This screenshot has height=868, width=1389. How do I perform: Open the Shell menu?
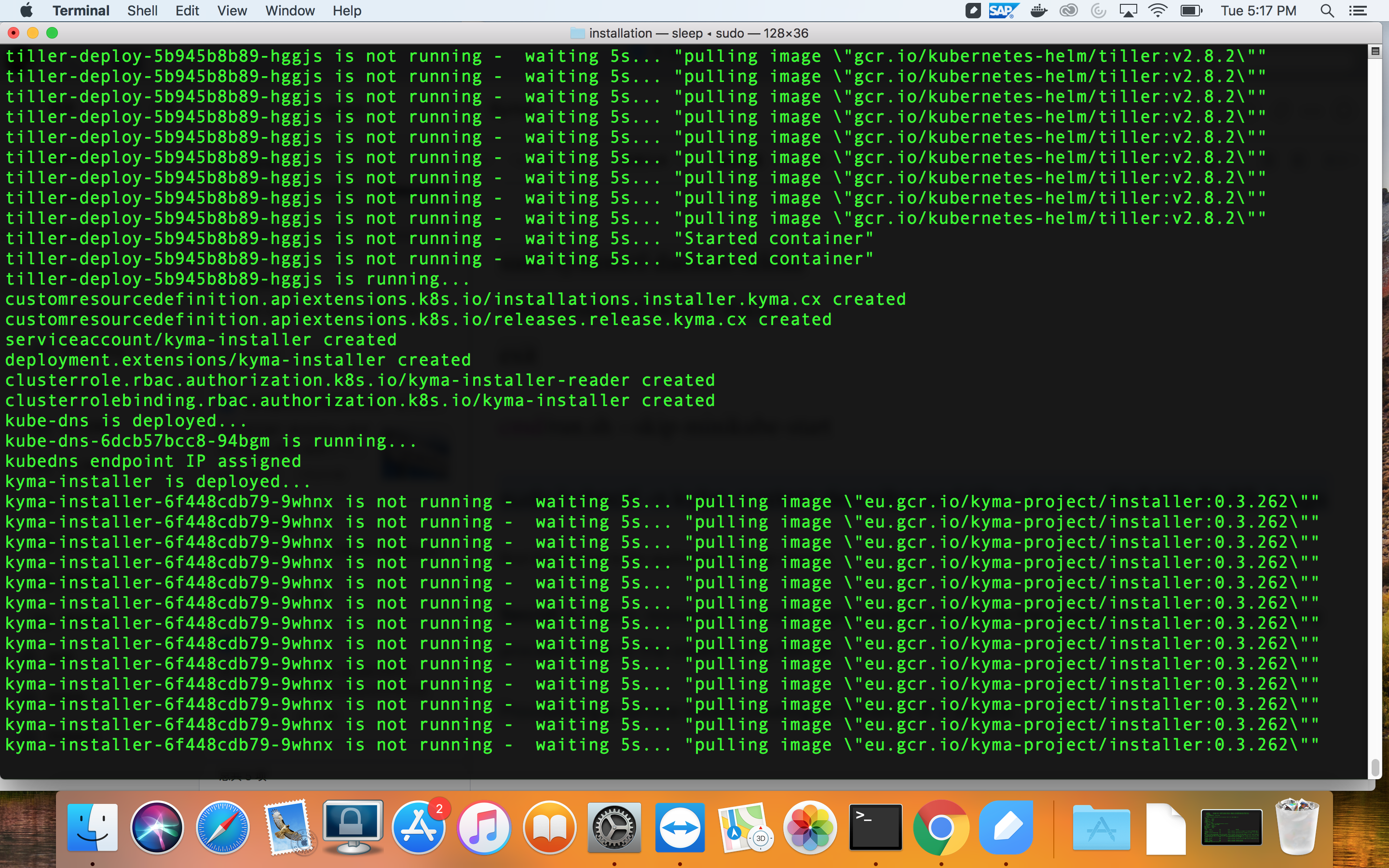coord(142,10)
